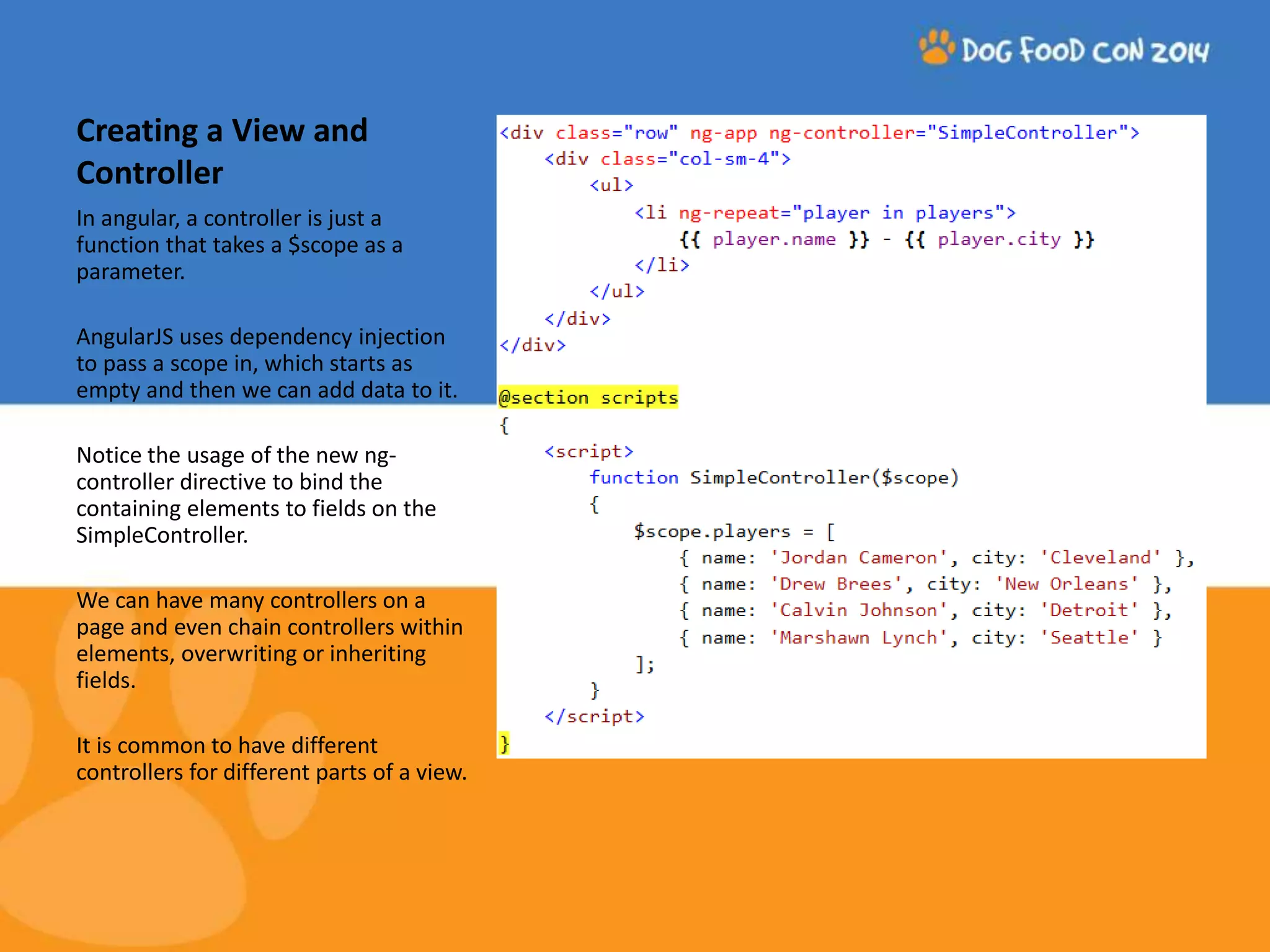
Task: Click the highlighted '@section scripts' line
Action: tap(588, 397)
